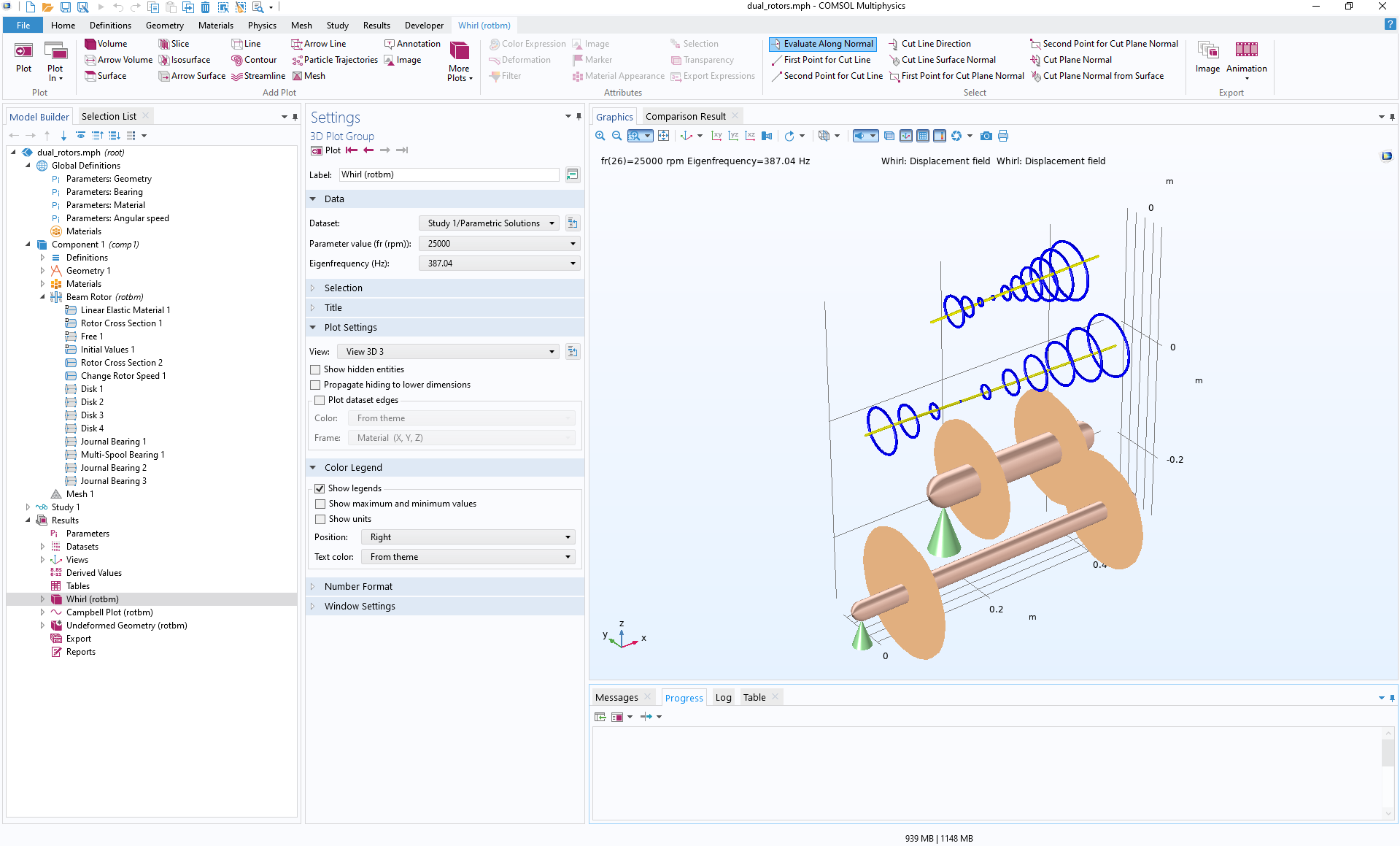Enable the Plot dataset edges checkbox
Viewport: 1400px width, 846px height.
coord(320,400)
